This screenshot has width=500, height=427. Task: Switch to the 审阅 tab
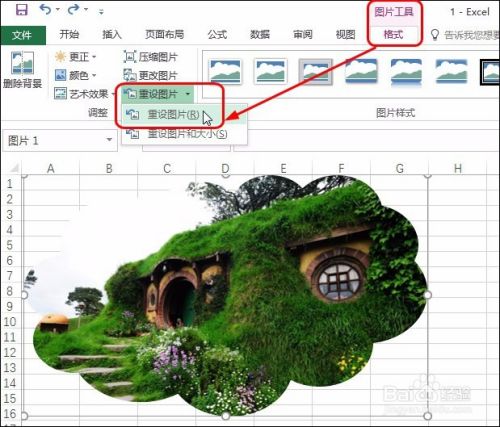(x=303, y=34)
